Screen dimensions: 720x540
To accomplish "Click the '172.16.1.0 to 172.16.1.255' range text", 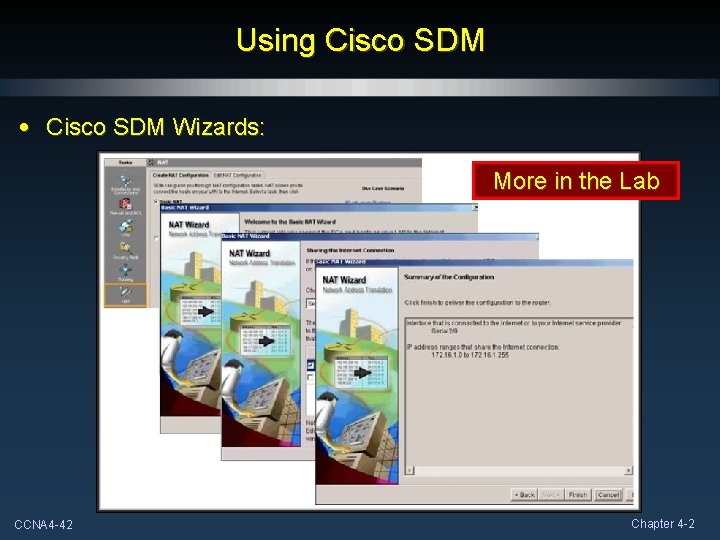I will click(470, 355).
